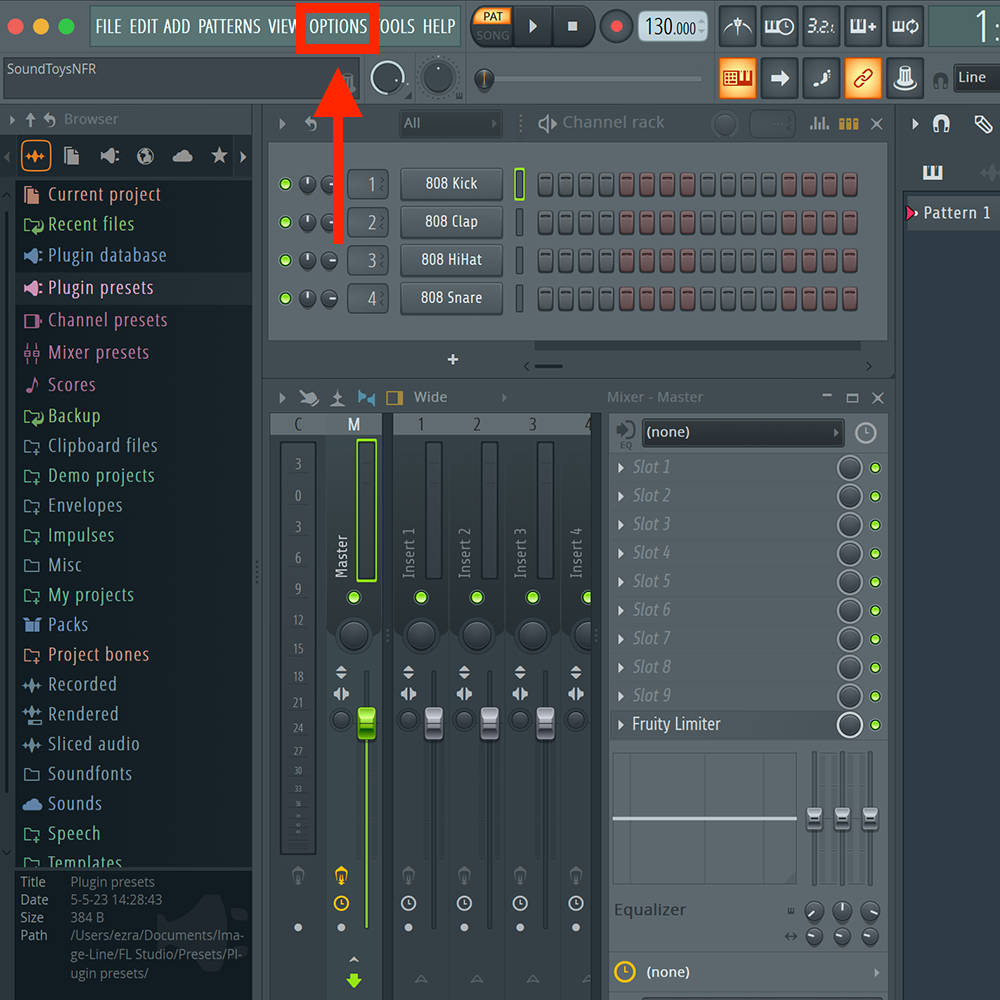Image resolution: width=1000 pixels, height=1000 pixels.
Task: Click the auto-scroll arrow icon
Action: 779,78
